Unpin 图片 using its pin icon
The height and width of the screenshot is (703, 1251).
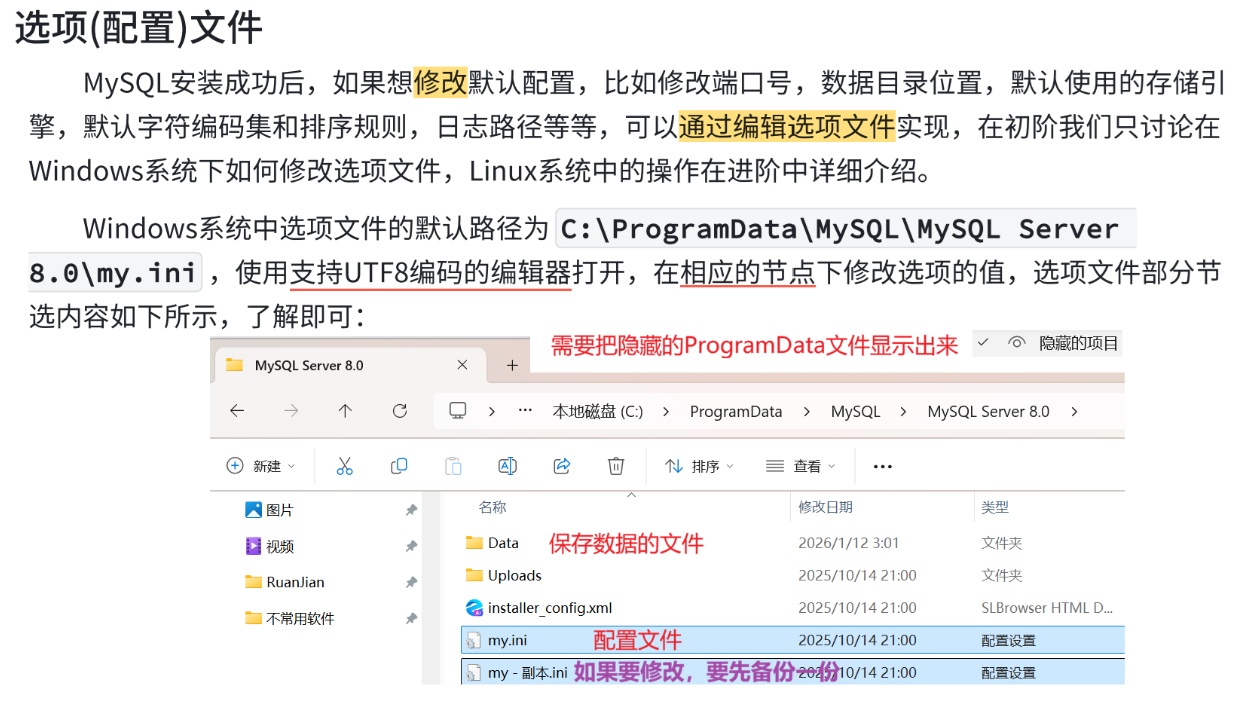coord(411,510)
